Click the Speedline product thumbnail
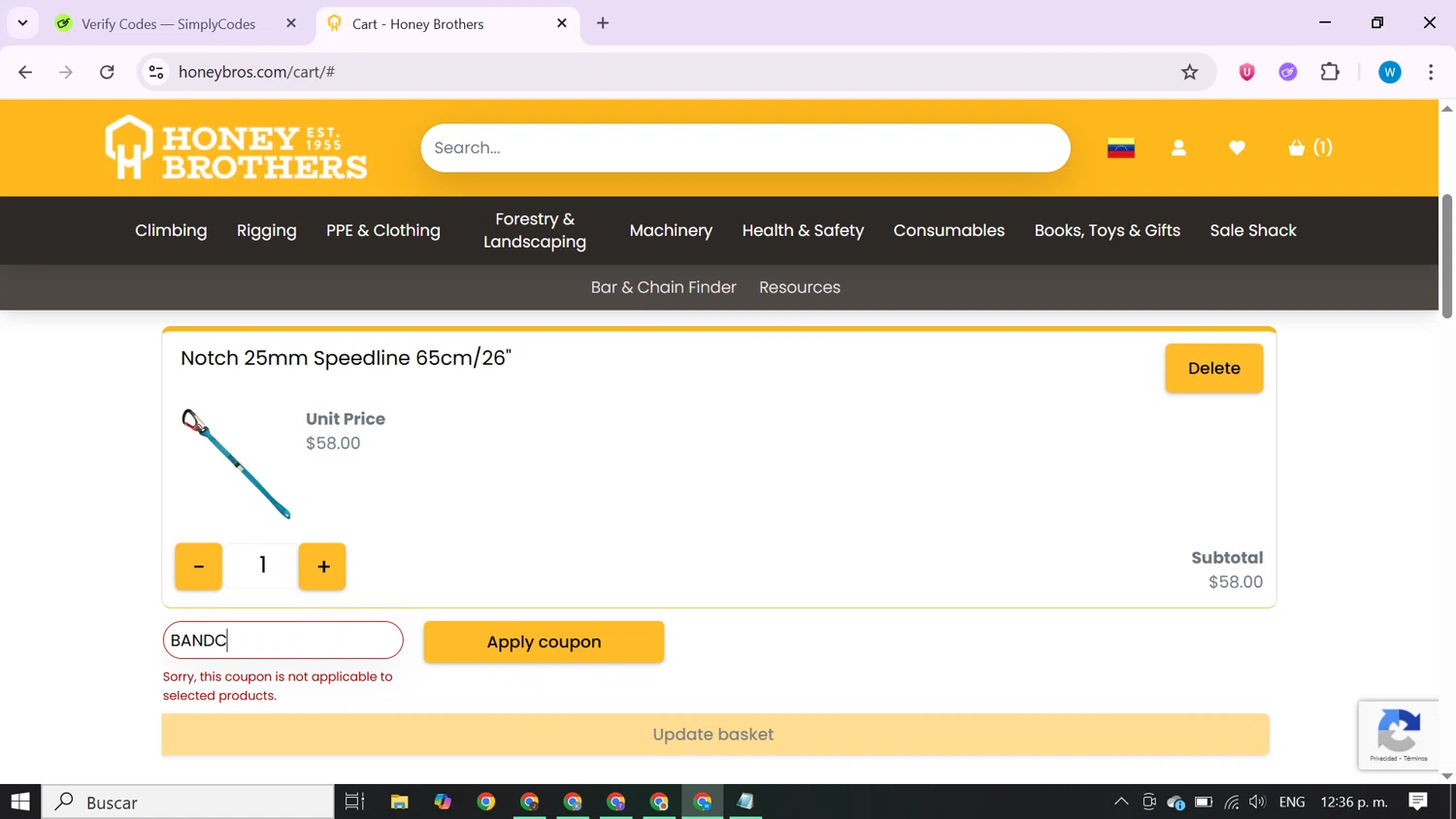 [236, 463]
